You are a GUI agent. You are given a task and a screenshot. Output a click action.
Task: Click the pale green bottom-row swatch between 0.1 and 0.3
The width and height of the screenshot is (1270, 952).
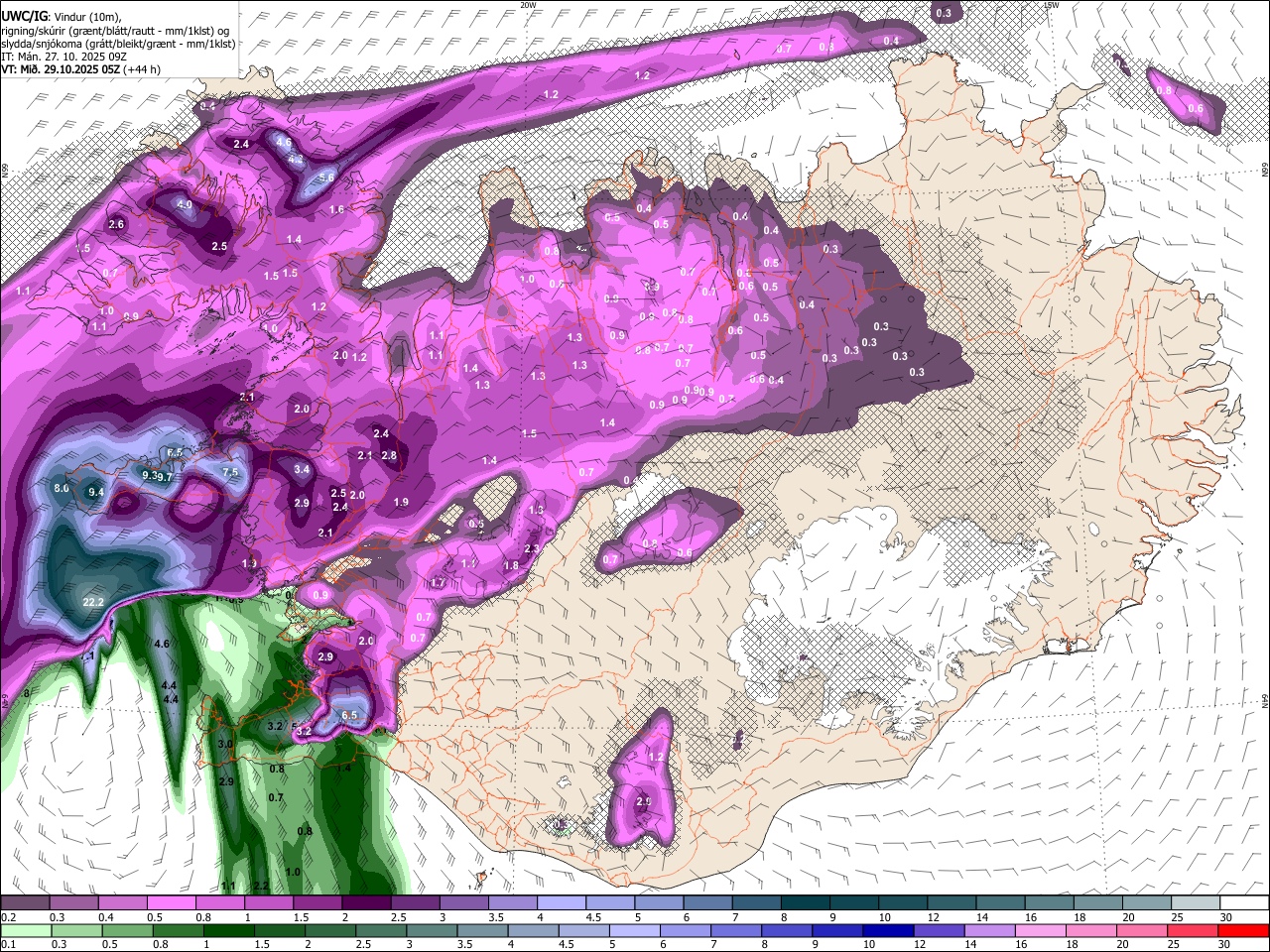coord(24,930)
